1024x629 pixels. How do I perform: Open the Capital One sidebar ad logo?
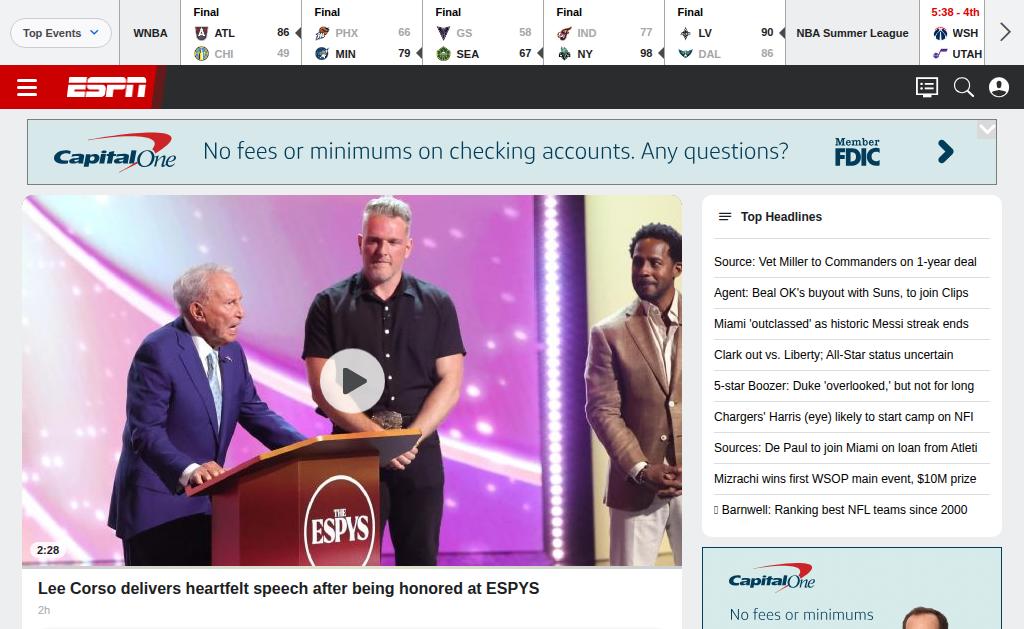[x=771, y=577]
